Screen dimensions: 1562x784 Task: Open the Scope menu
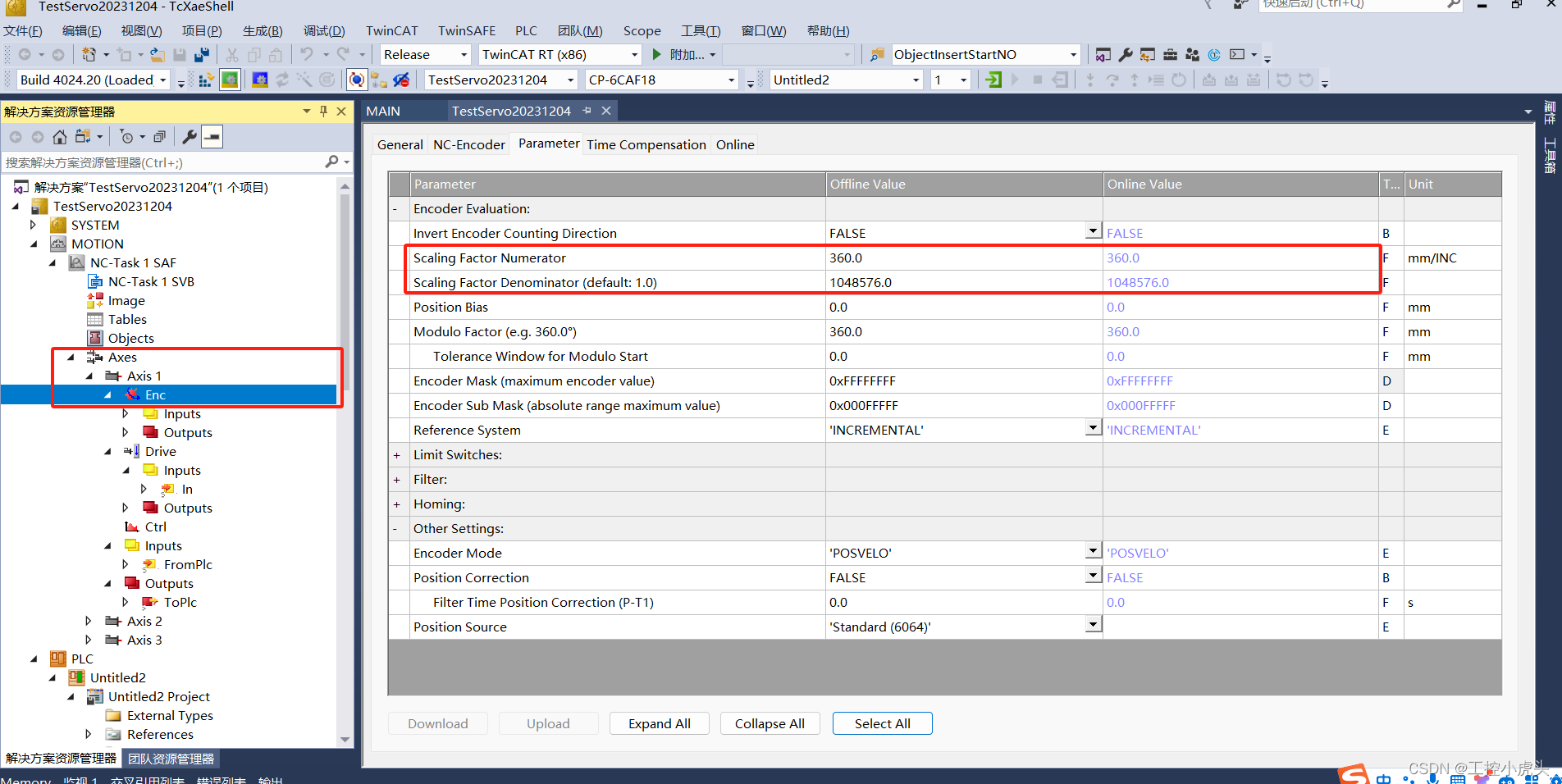pyautogui.click(x=642, y=31)
